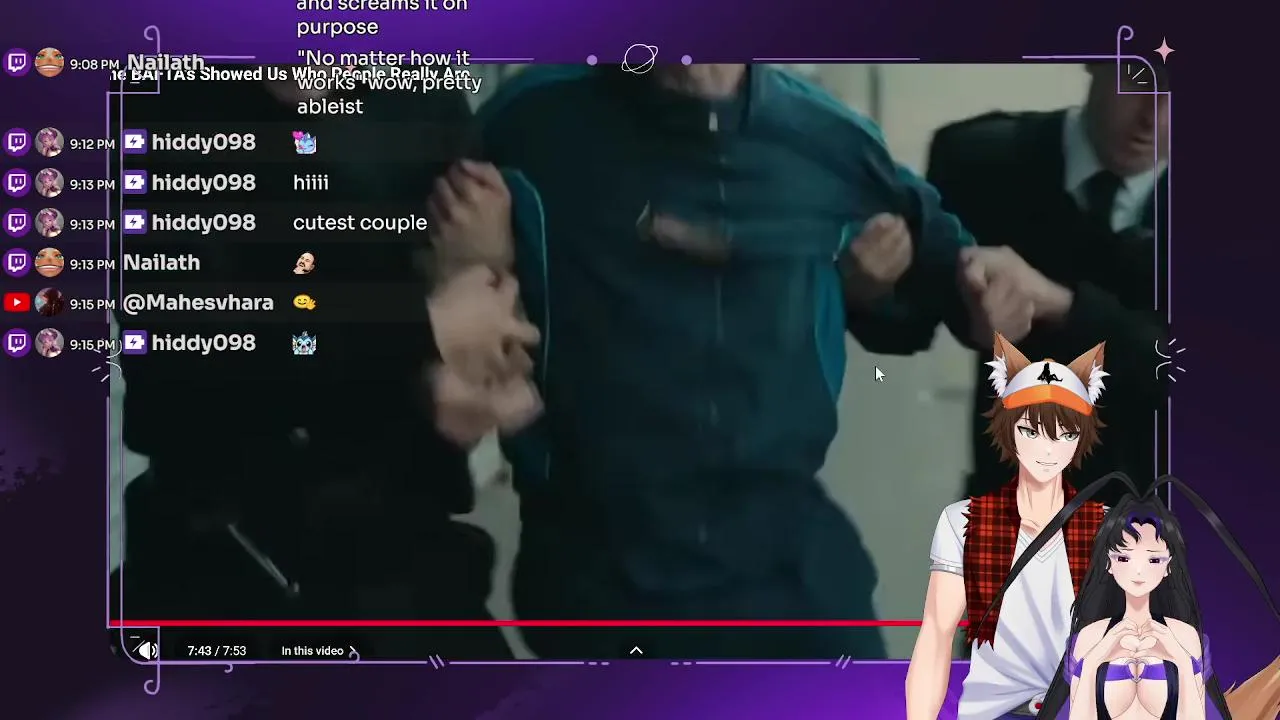Click the badge before hiddy098 at 9:12 PM
Screen dimensions: 1280x720
pos(134,142)
